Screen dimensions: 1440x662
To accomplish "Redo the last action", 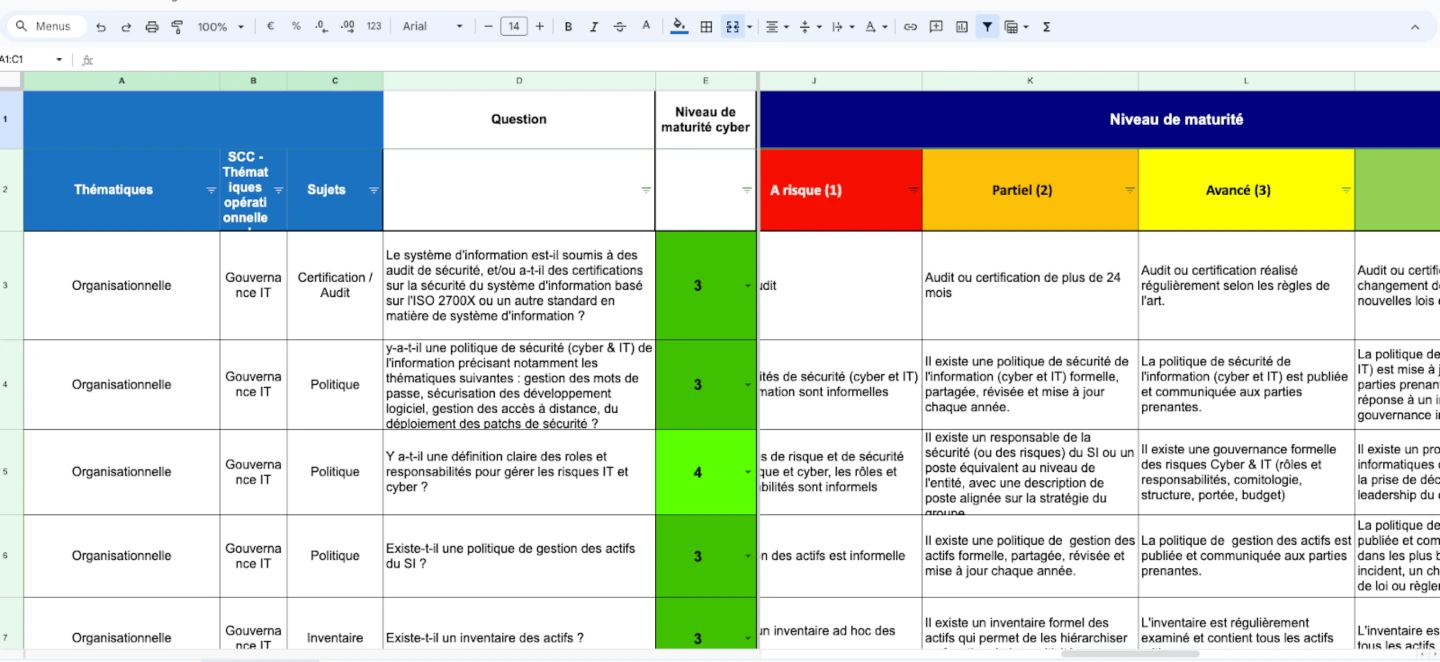I will click(x=126, y=27).
